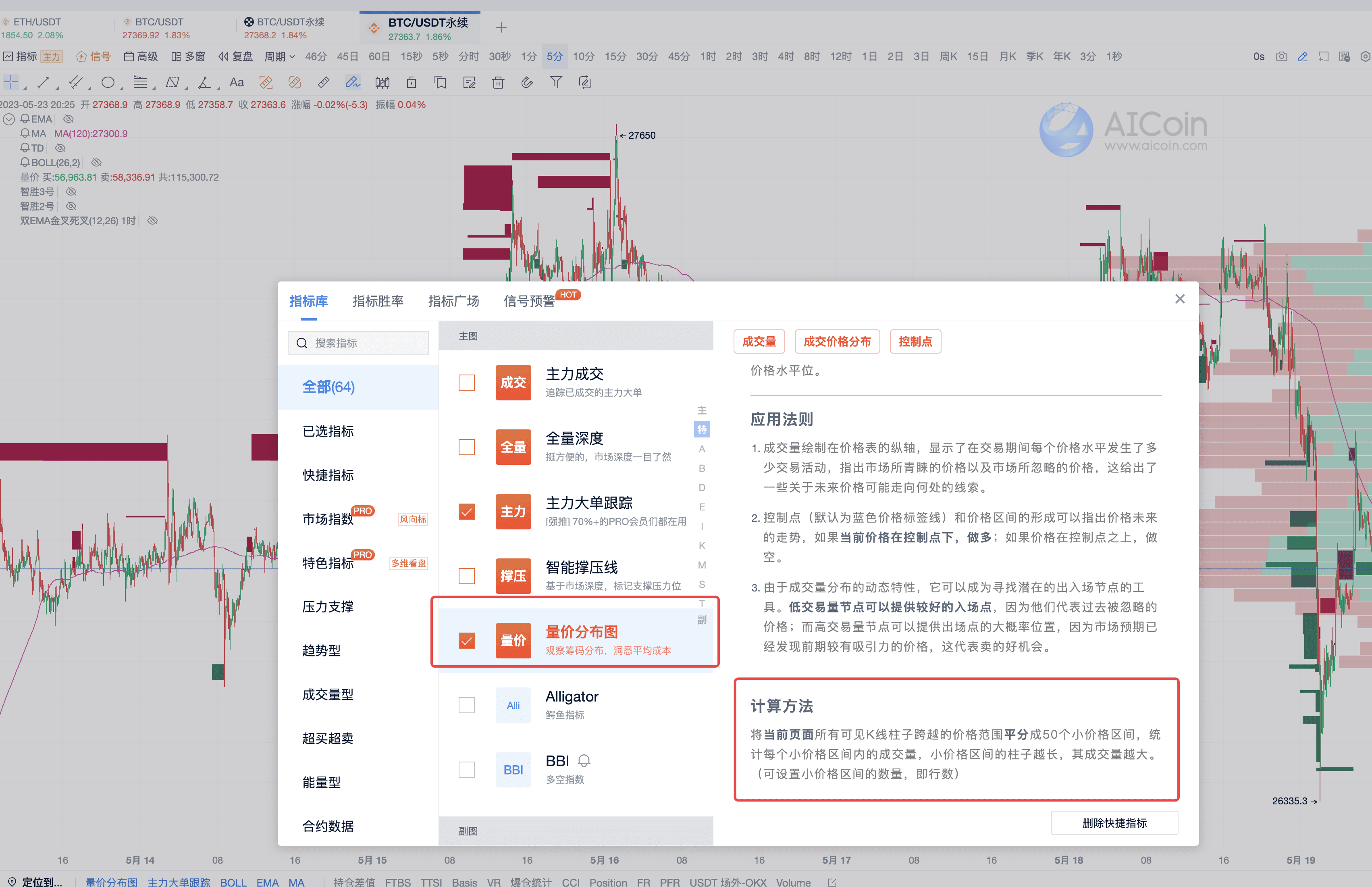
Task: Open the 周期 period dropdown
Action: (x=279, y=56)
